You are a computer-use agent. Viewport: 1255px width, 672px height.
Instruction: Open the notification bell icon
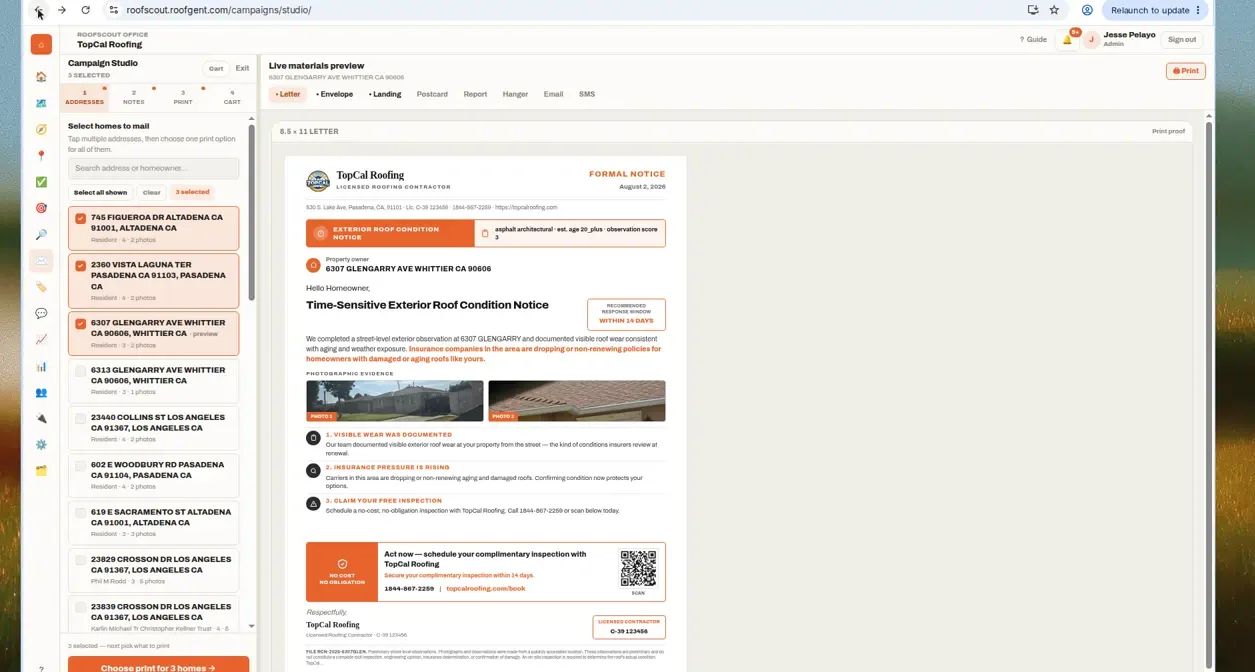[x=1068, y=40]
